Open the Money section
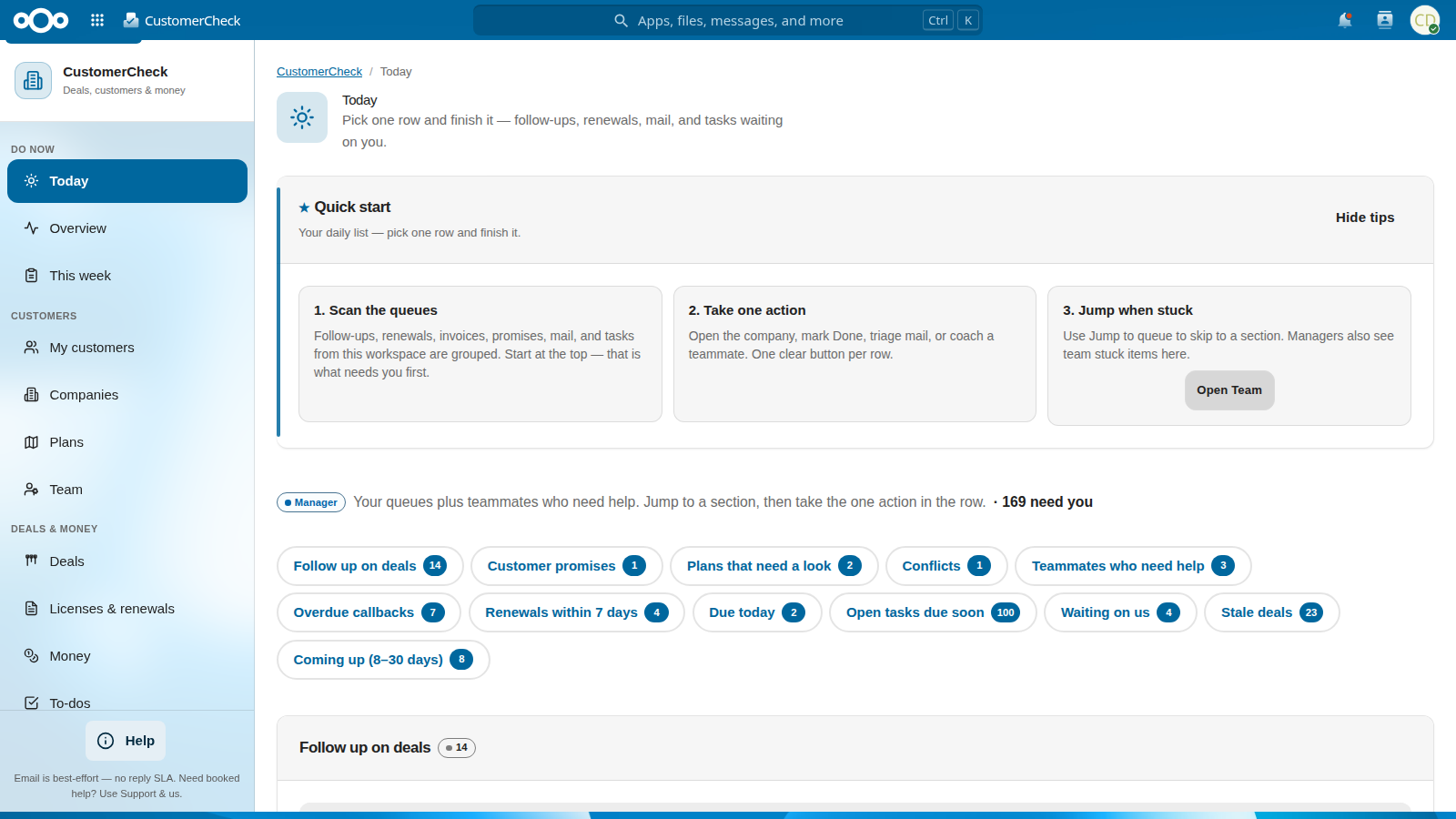The width and height of the screenshot is (1456, 819). pyautogui.click(x=127, y=656)
